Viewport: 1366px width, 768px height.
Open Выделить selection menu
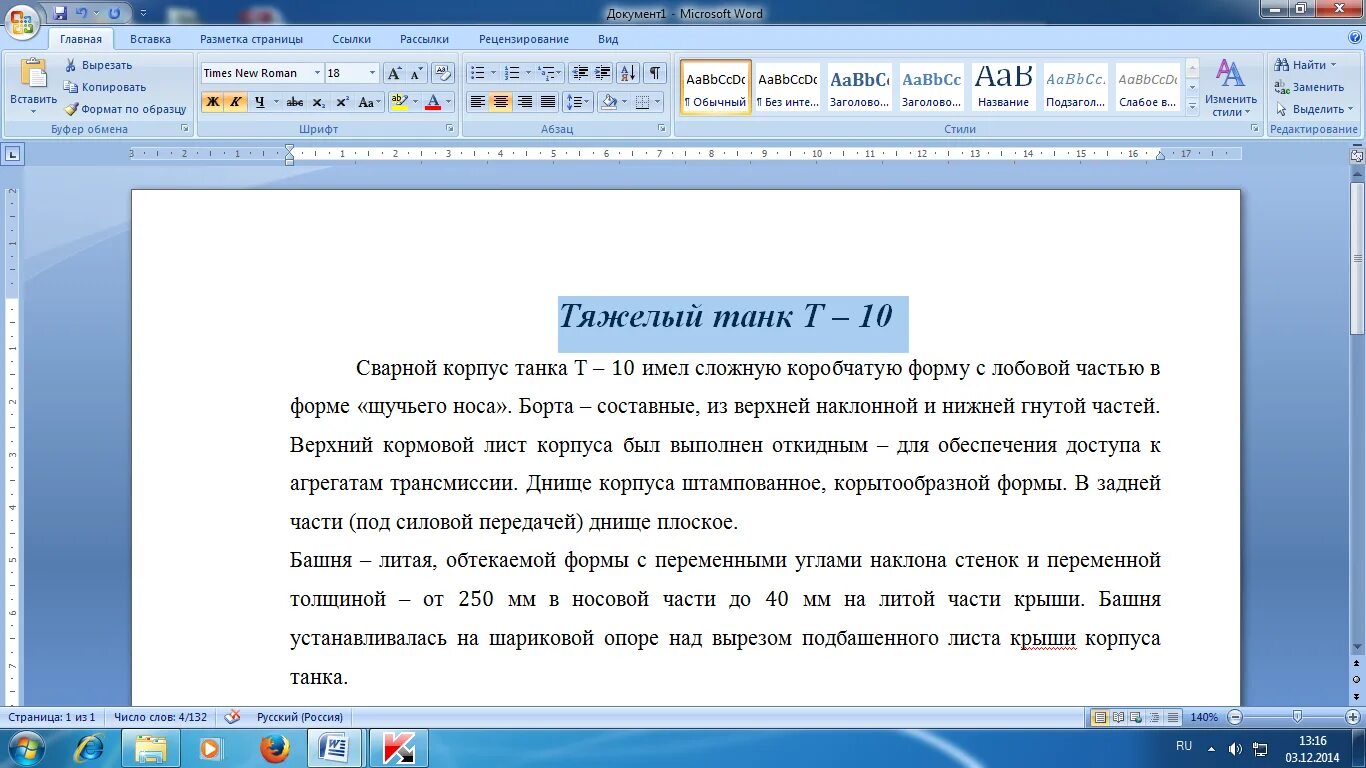point(1315,109)
